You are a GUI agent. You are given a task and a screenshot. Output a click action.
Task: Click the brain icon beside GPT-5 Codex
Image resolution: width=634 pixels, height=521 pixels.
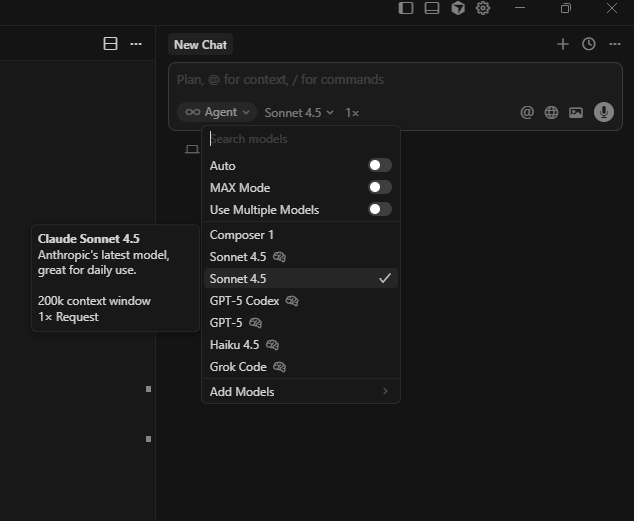tap(292, 301)
